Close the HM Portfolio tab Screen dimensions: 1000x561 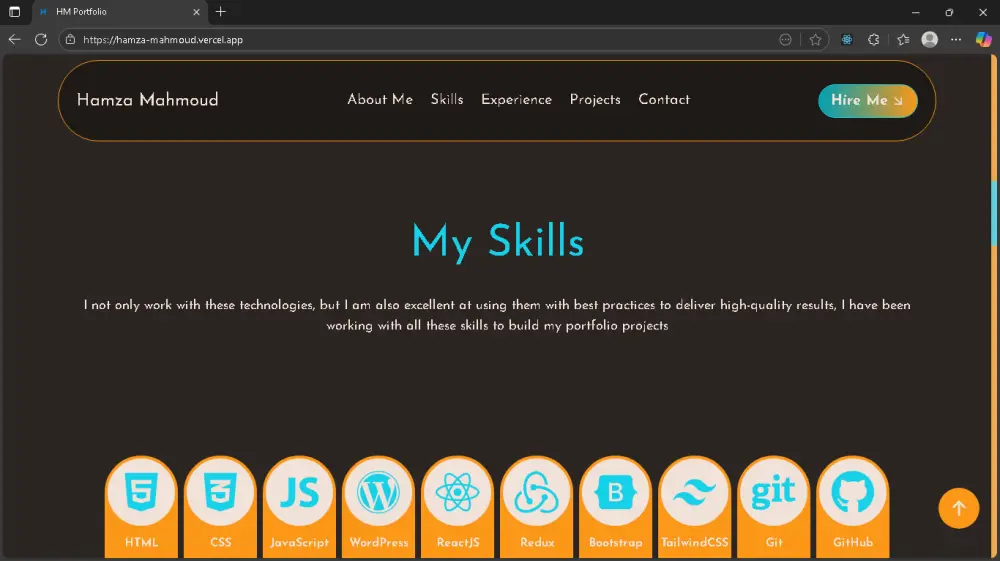pyautogui.click(x=196, y=11)
